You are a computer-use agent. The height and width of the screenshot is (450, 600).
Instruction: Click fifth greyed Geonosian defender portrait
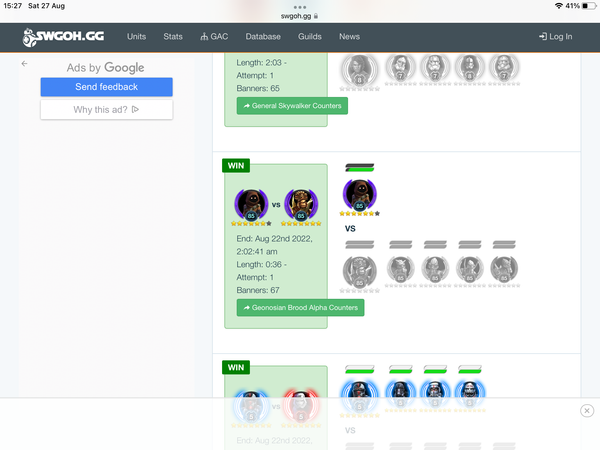click(504, 269)
